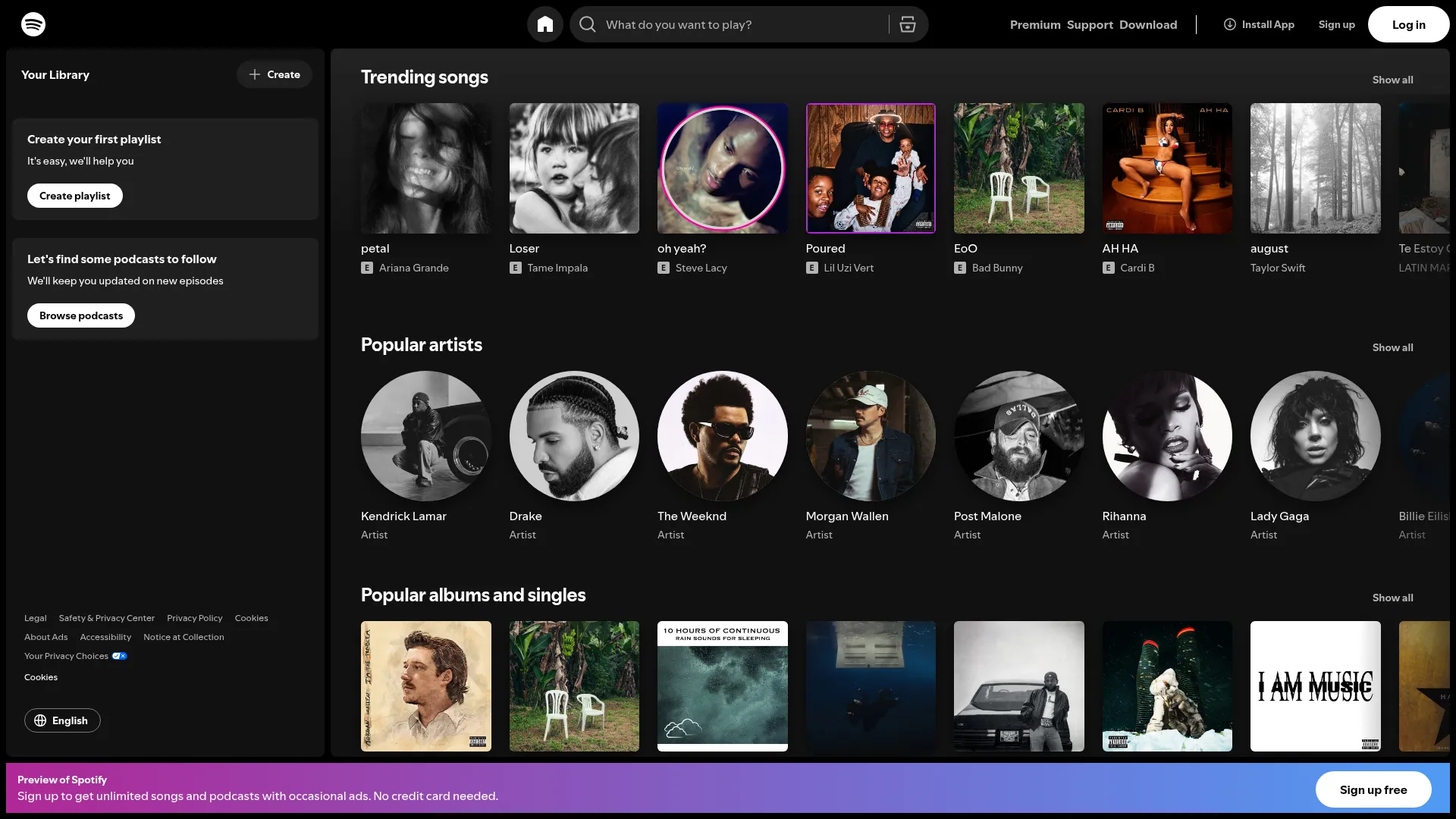Go to Home via house icon

point(545,24)
